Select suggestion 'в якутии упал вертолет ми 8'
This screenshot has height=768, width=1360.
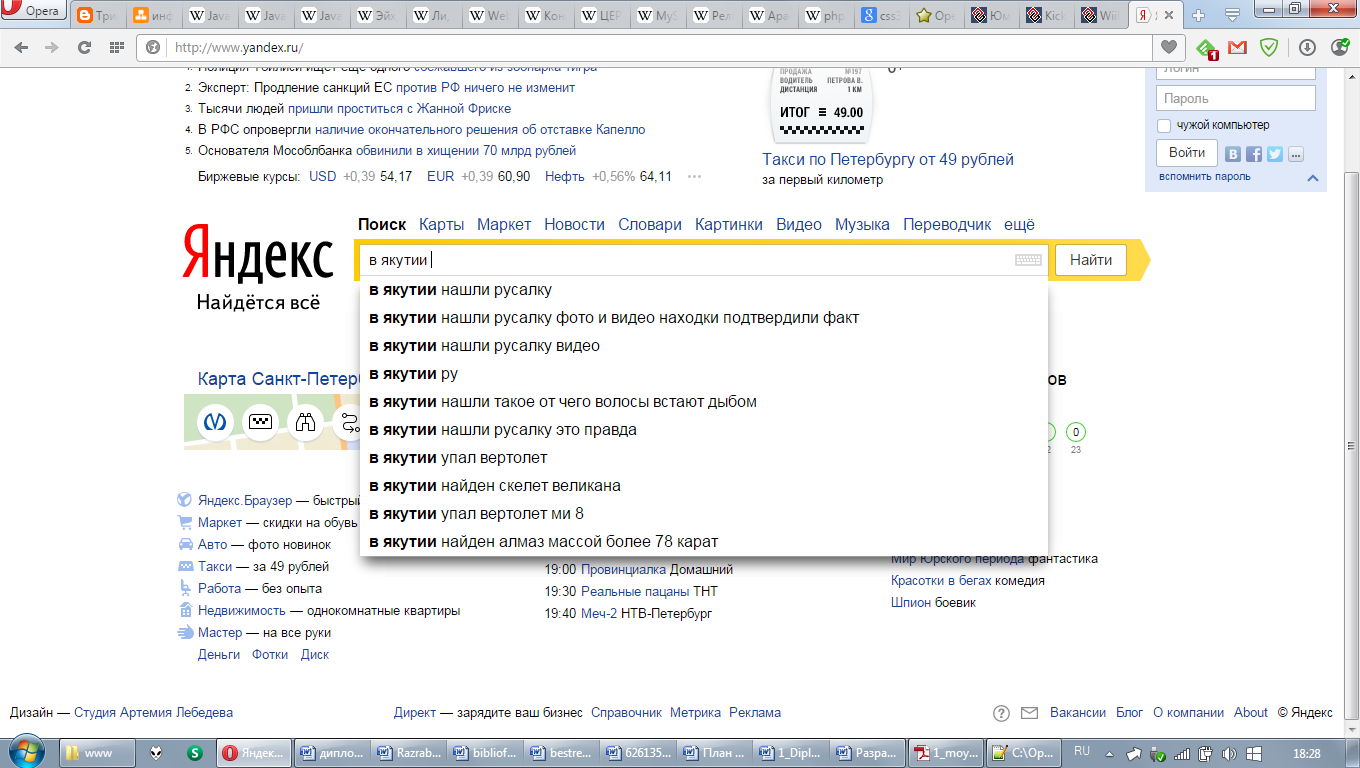[704, 514]
